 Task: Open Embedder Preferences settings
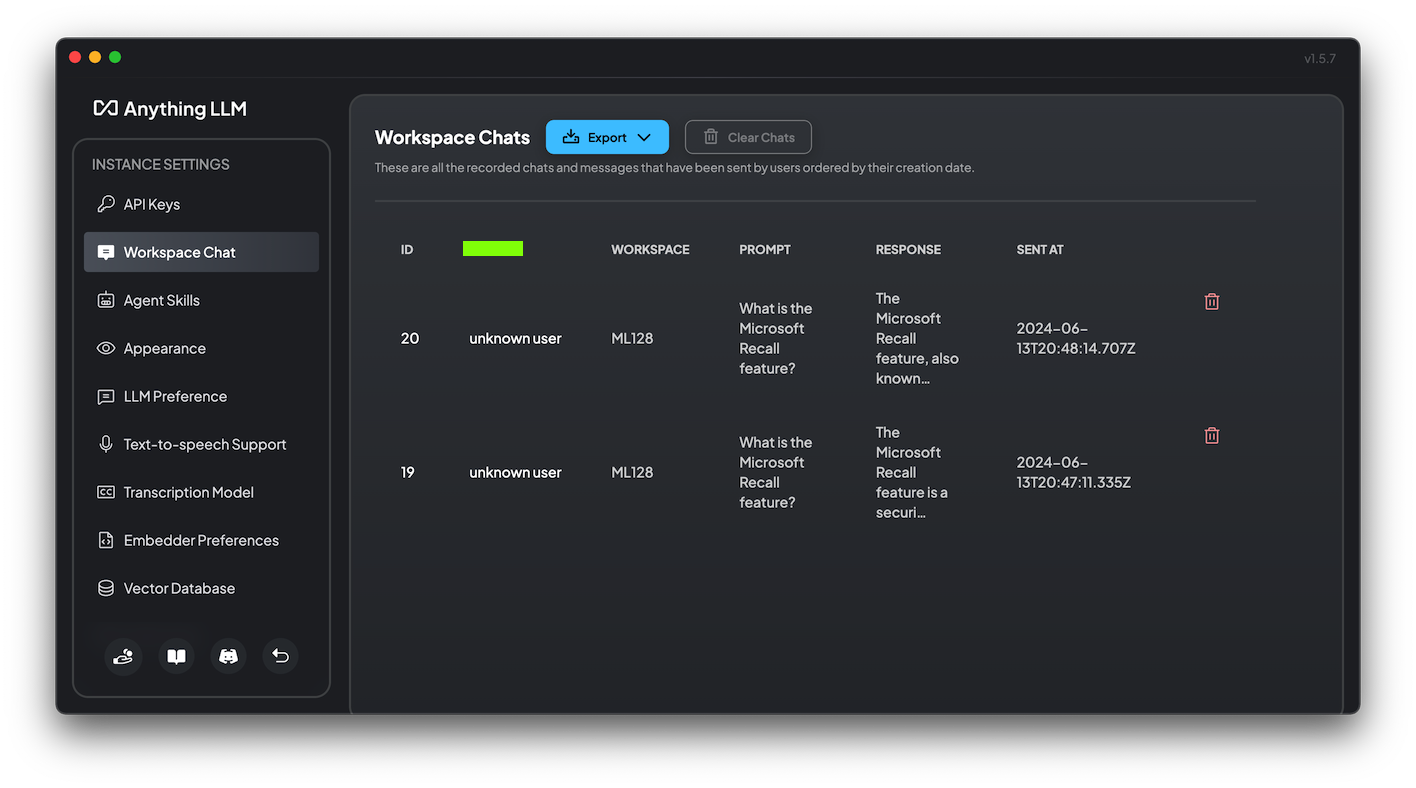[201, 540]
